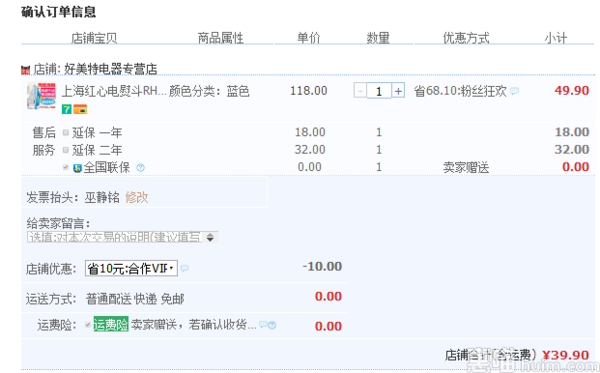
Task: Click the 单价 column header
Action: [308, 38]
